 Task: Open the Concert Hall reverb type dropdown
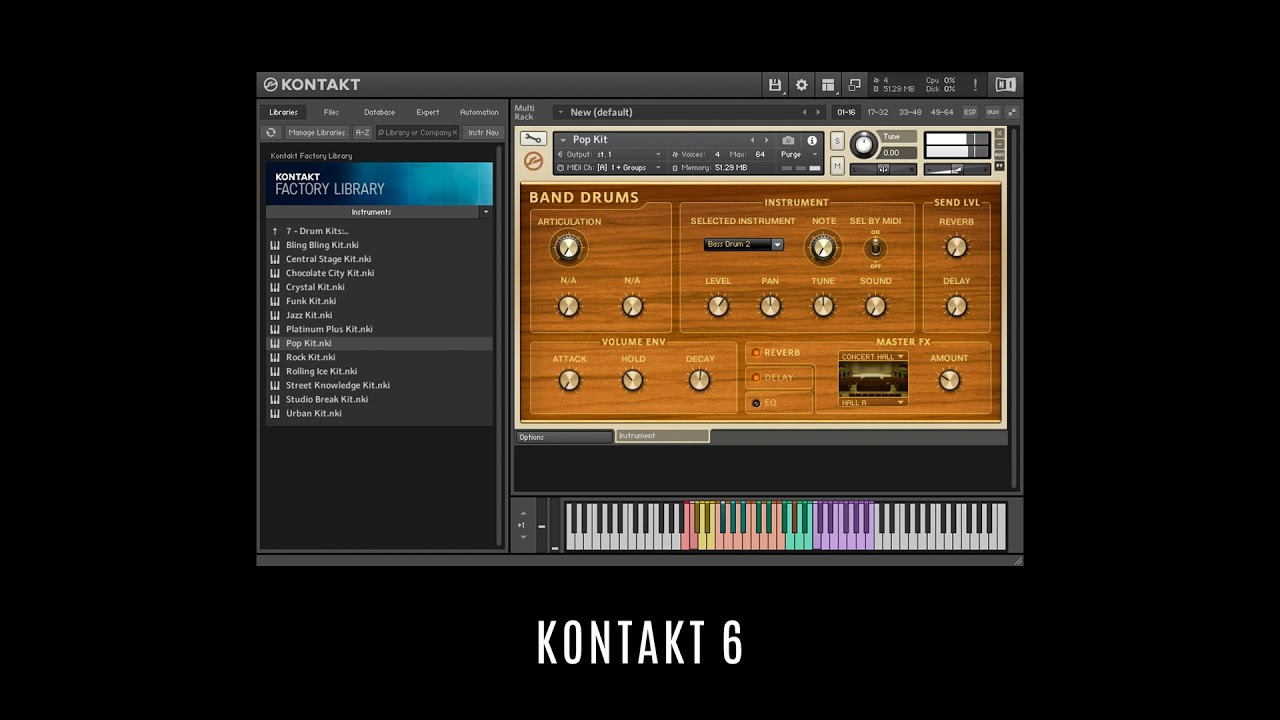tap(873, 356)
